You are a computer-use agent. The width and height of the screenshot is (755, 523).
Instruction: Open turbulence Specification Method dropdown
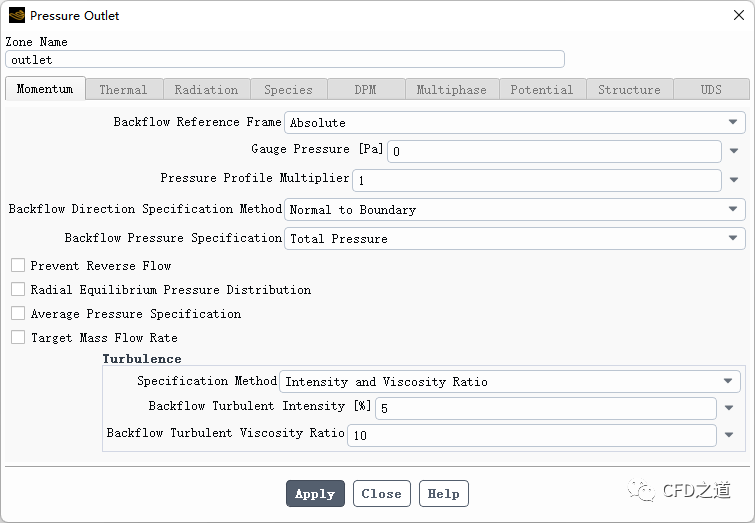(x=510, y=382)
